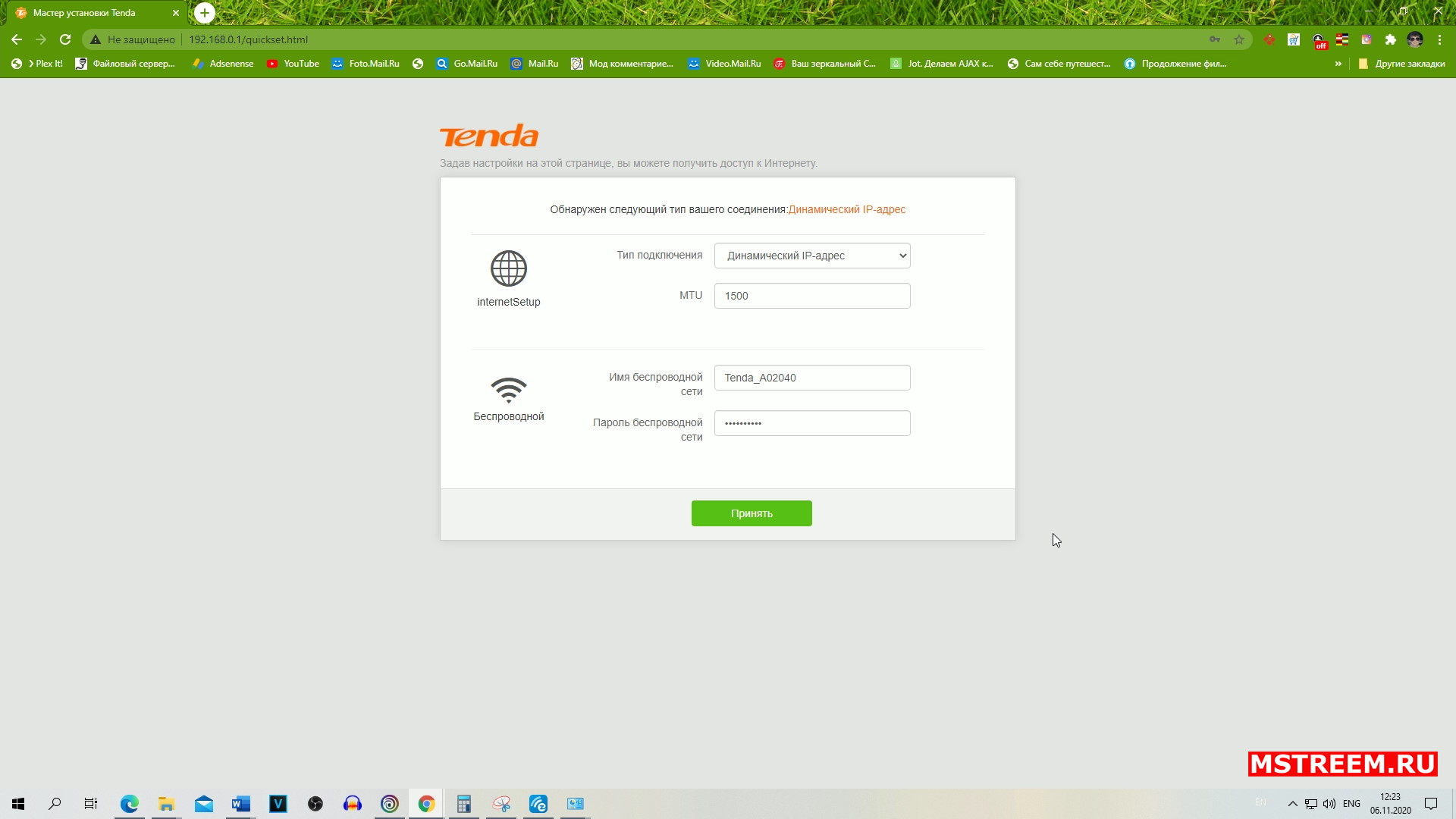Select Динамический IP-адрес from dropdown
This screenshot has height=819, width=1456.
point(812,255)
